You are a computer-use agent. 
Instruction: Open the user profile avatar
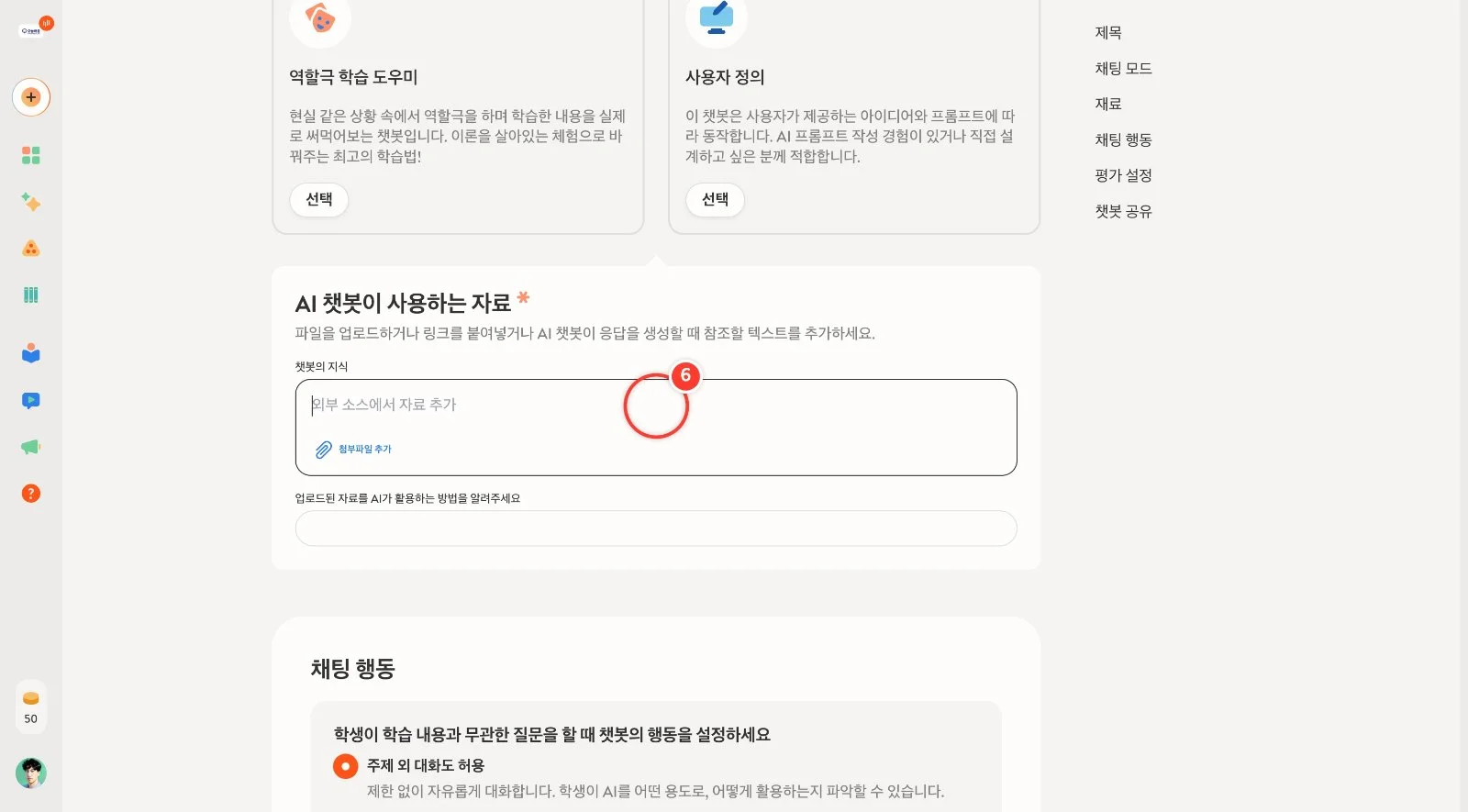(x=31, y=773)
